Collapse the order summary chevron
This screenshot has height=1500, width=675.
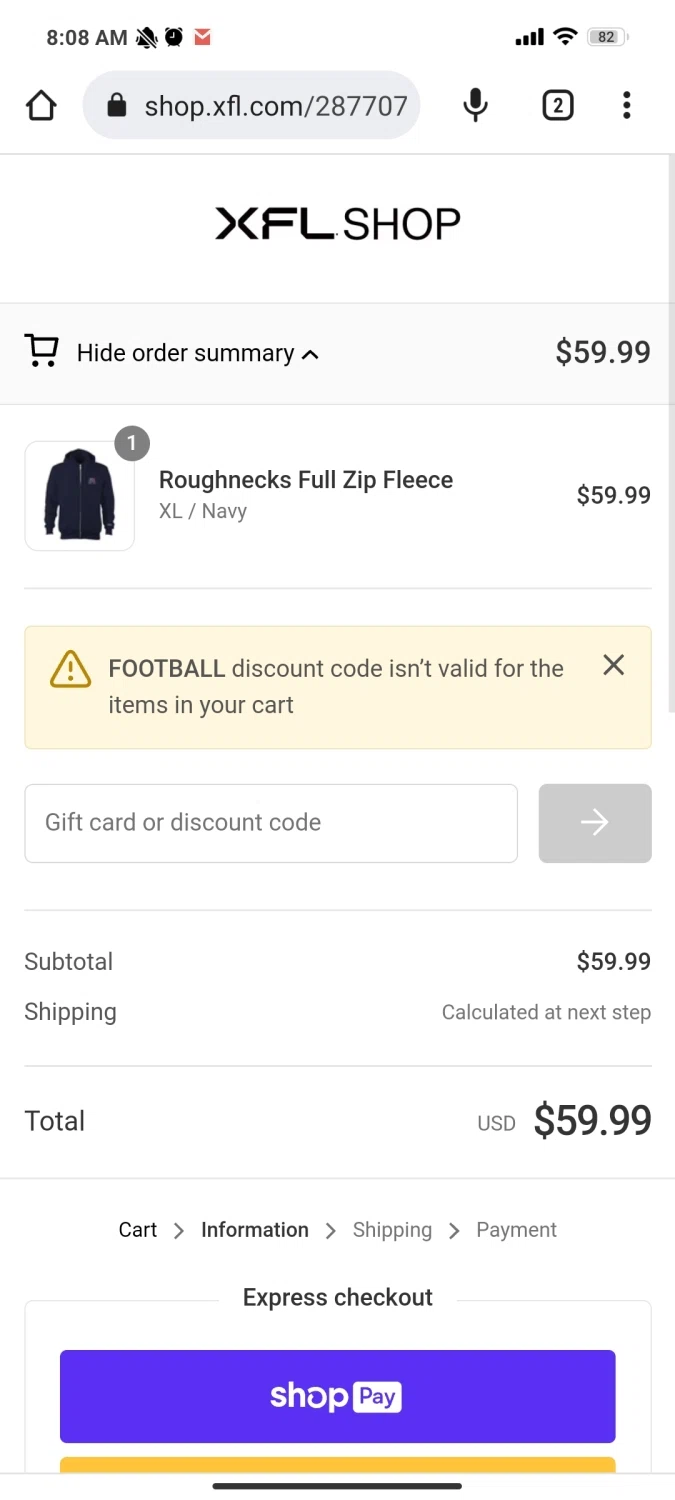tap(310, 354)
